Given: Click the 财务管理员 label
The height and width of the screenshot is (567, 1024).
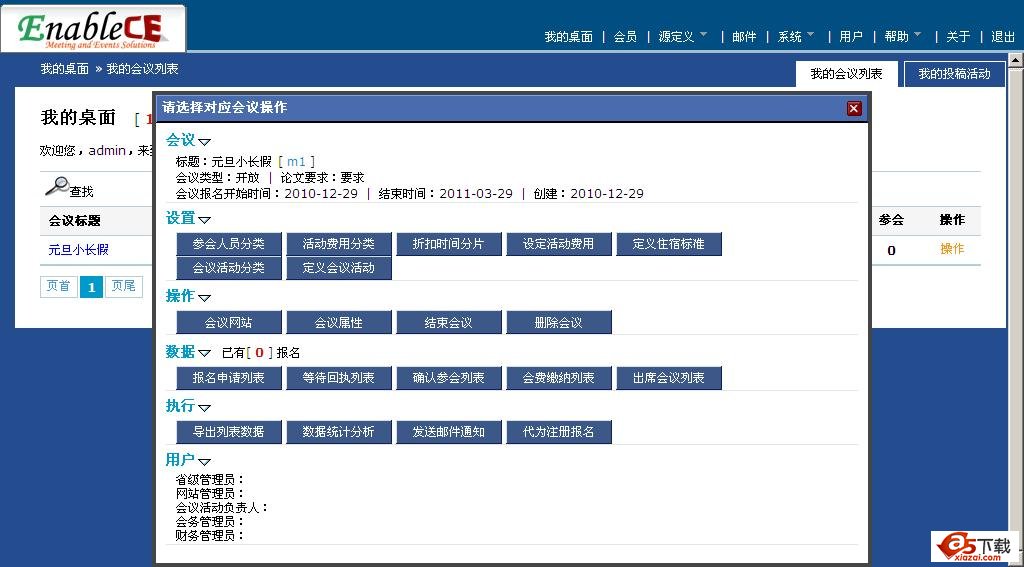Looking at the screenshot, I should pos(210,536).
